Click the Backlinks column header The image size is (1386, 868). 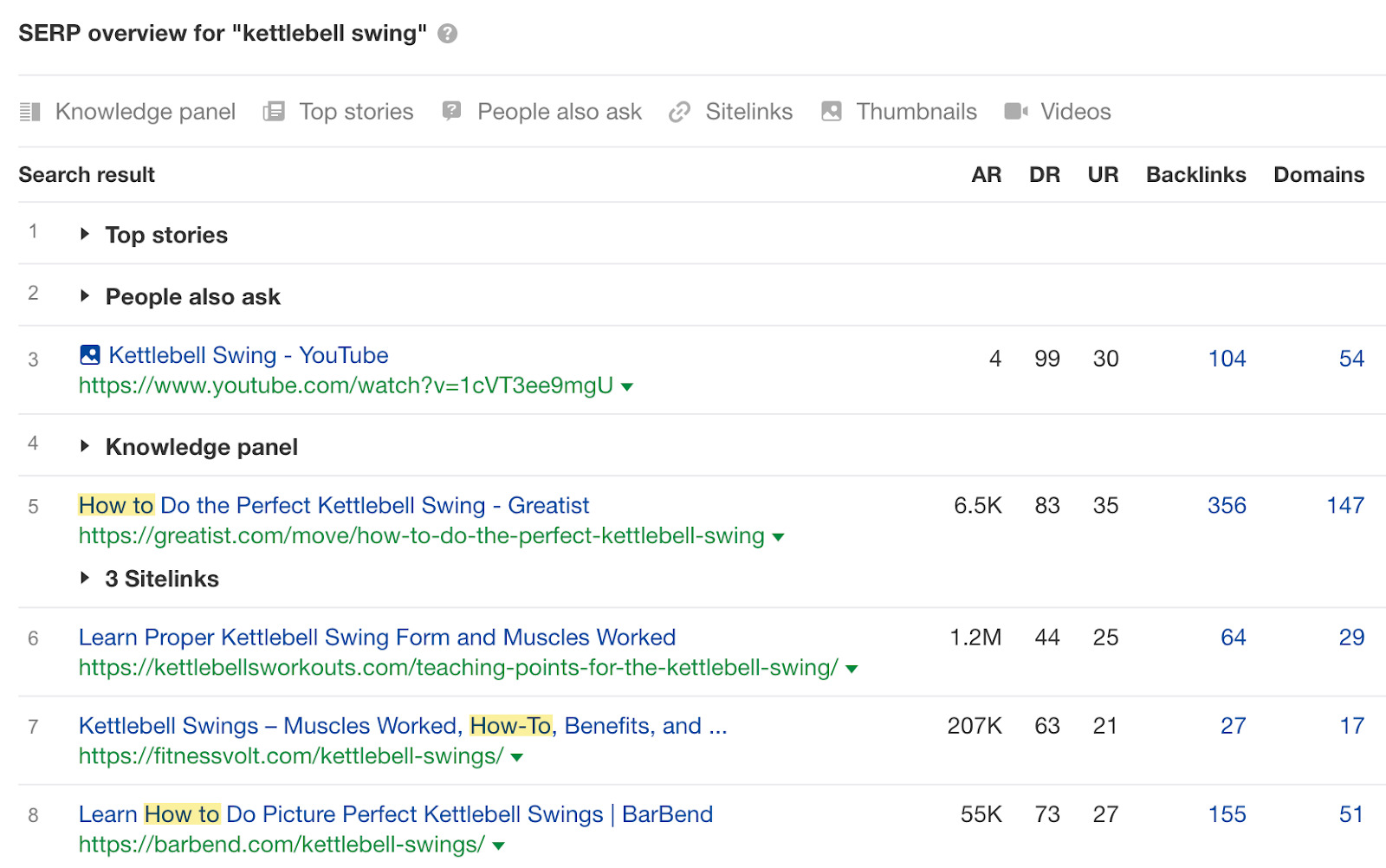click(1195, 175)
